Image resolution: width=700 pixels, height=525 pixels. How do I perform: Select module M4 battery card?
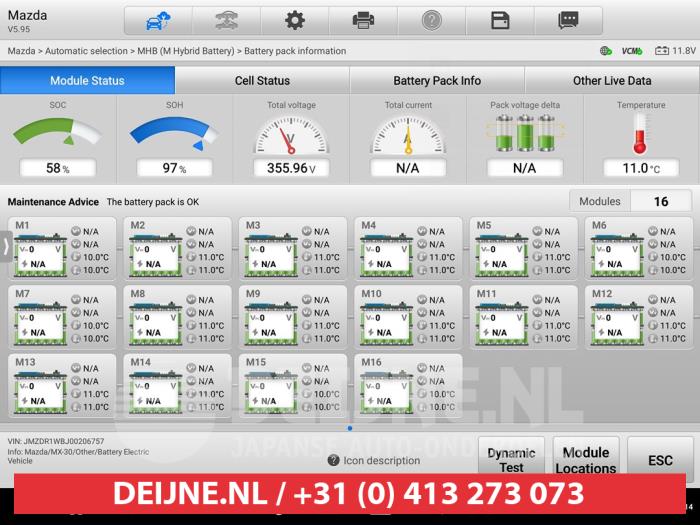pyautogui.click(x=408, y=249)
